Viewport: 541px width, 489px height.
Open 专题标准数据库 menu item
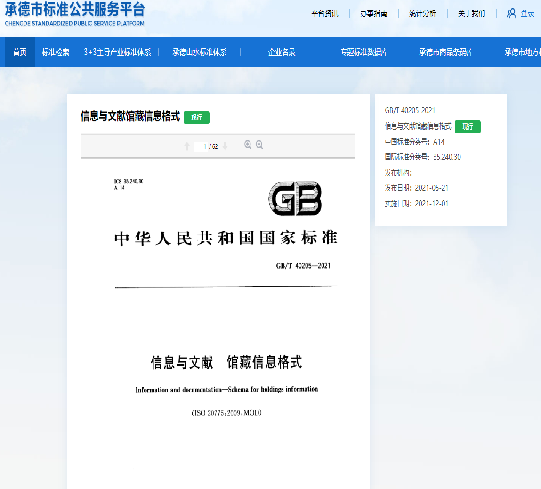364,52
